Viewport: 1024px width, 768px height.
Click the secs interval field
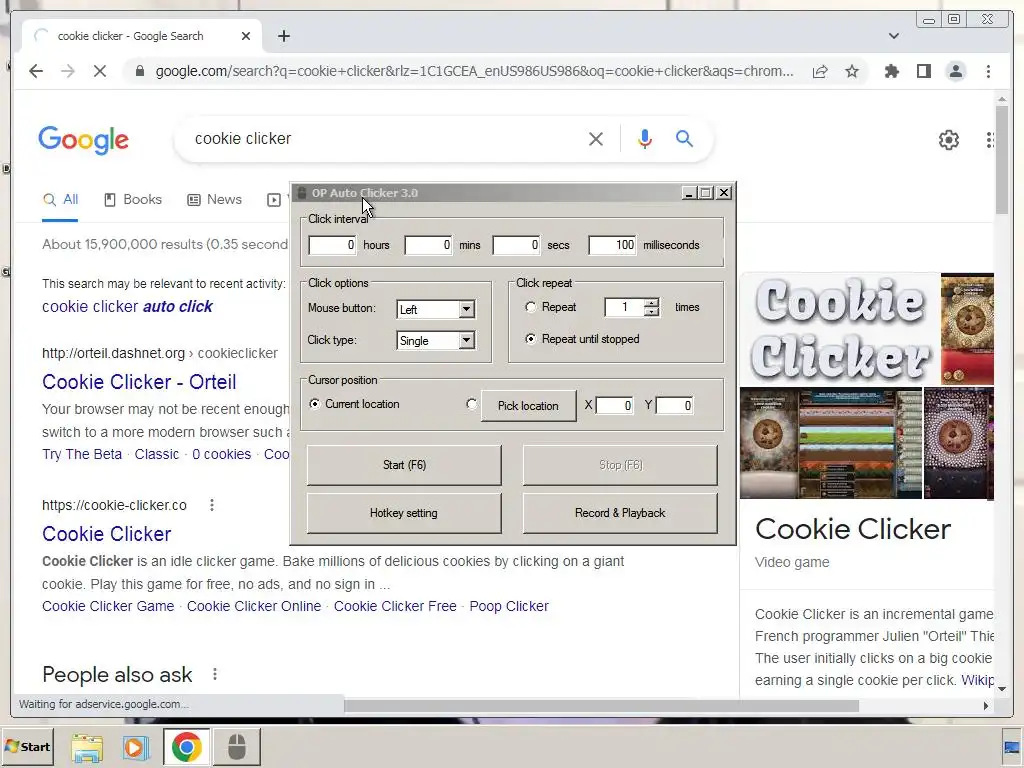tap(517, 245)
